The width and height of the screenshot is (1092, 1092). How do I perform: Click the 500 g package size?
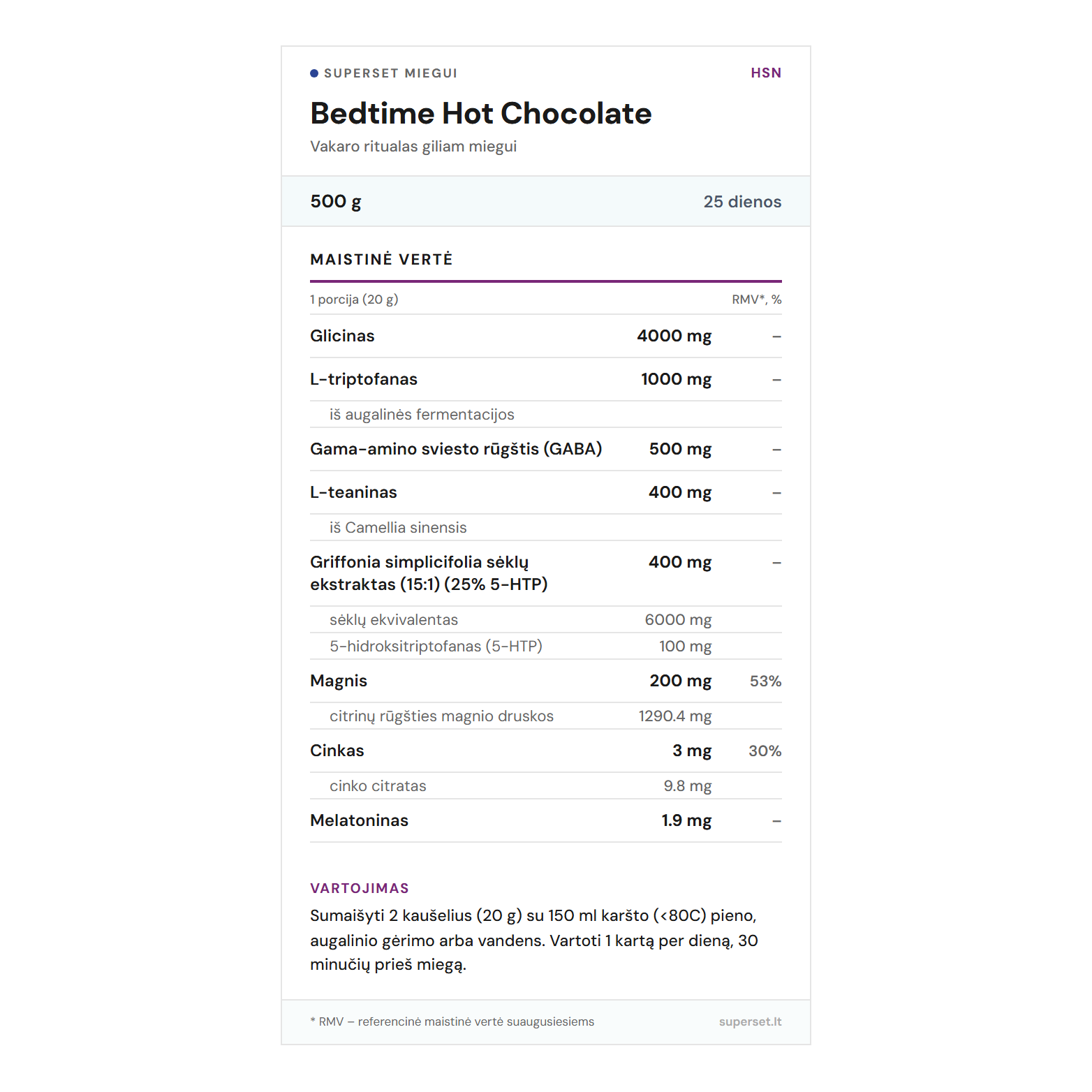pyautogui.click(x=336, y=202)
